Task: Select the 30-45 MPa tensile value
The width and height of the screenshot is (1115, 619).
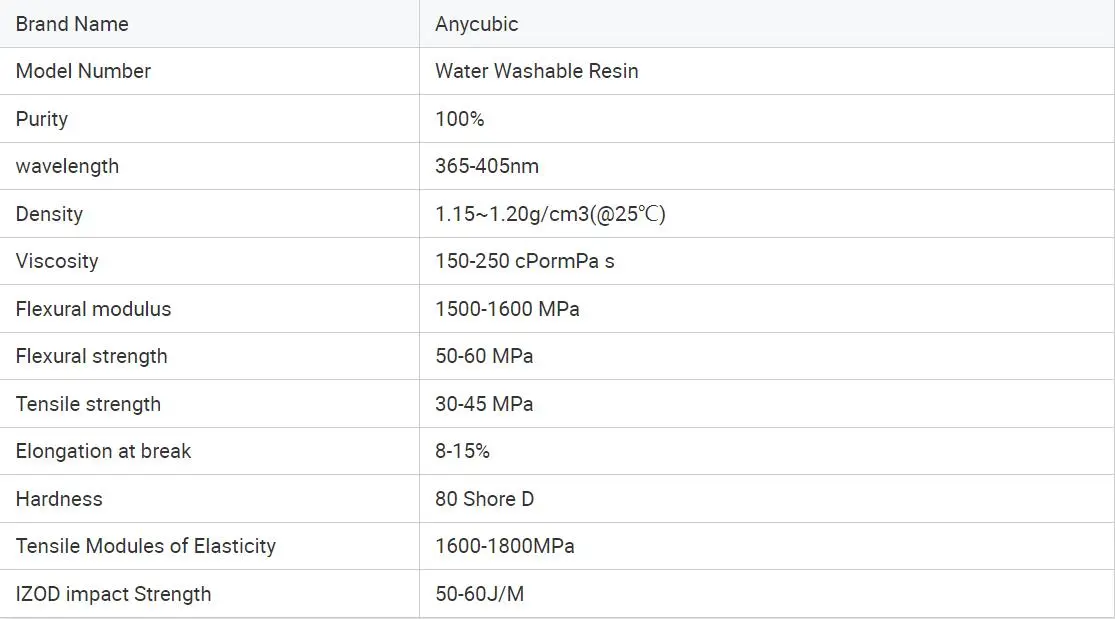Action: (x=484, y=404)
